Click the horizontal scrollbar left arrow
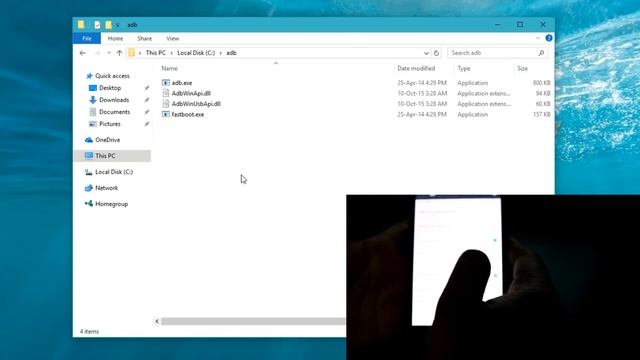Image resolution: width=640 pixels, height=360 pixels. (x=157, y=322)
